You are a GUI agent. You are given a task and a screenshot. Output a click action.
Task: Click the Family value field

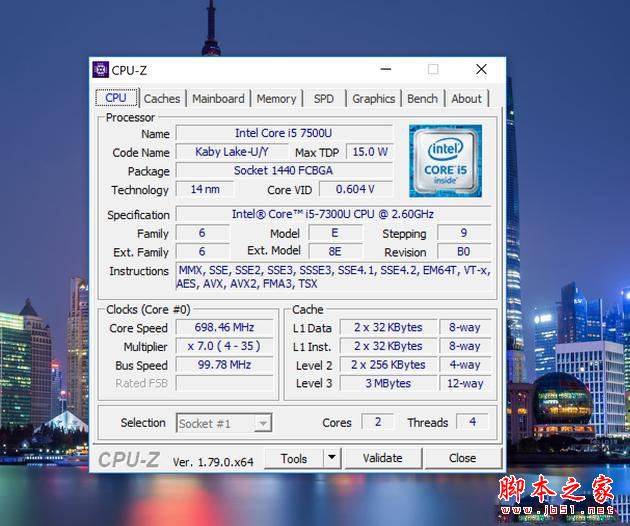point(202,233)
